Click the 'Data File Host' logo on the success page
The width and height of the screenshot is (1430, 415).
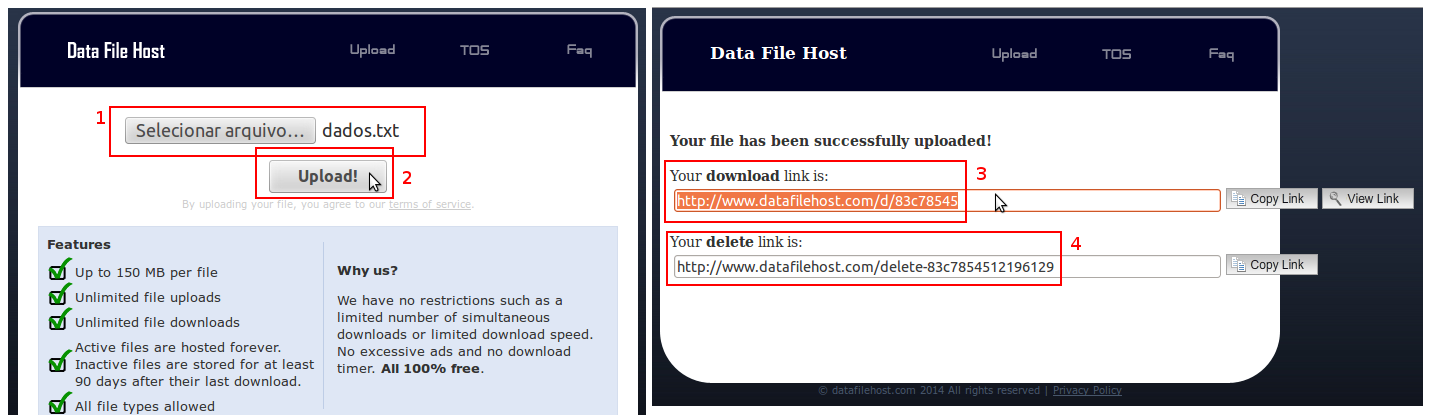click(778, 54)
